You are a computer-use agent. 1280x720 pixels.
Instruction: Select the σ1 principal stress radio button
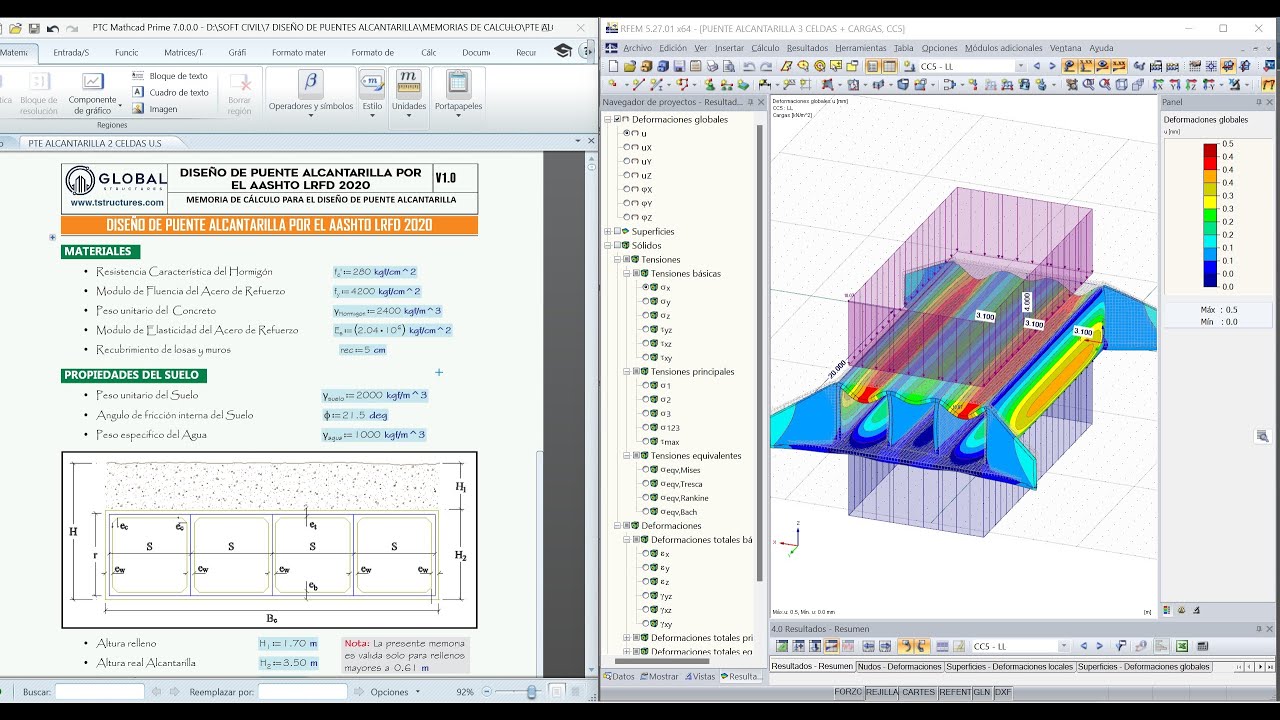pyautogui.click(x=646, y=385)
